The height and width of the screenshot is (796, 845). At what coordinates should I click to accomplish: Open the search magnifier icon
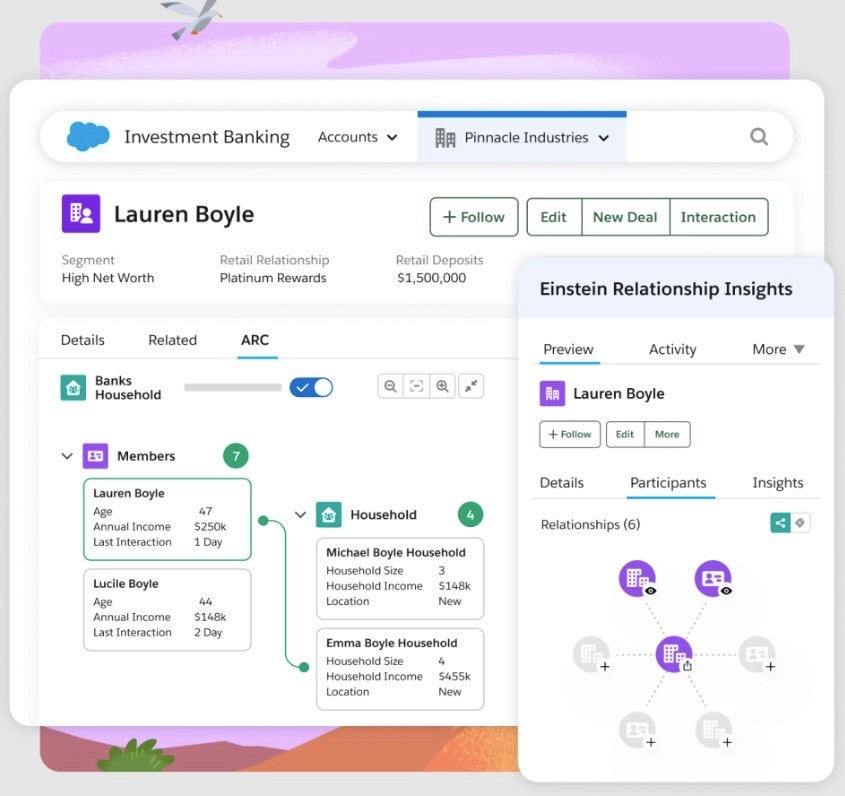(x=759, y=137)
